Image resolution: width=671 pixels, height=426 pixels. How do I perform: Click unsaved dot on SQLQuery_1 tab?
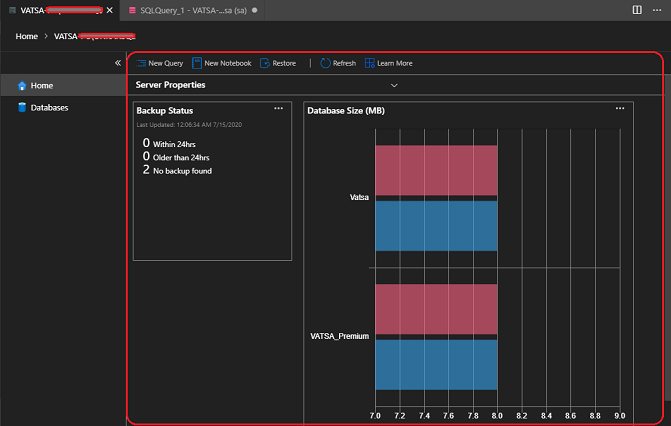pyautogui.click(x=255, y=10)
